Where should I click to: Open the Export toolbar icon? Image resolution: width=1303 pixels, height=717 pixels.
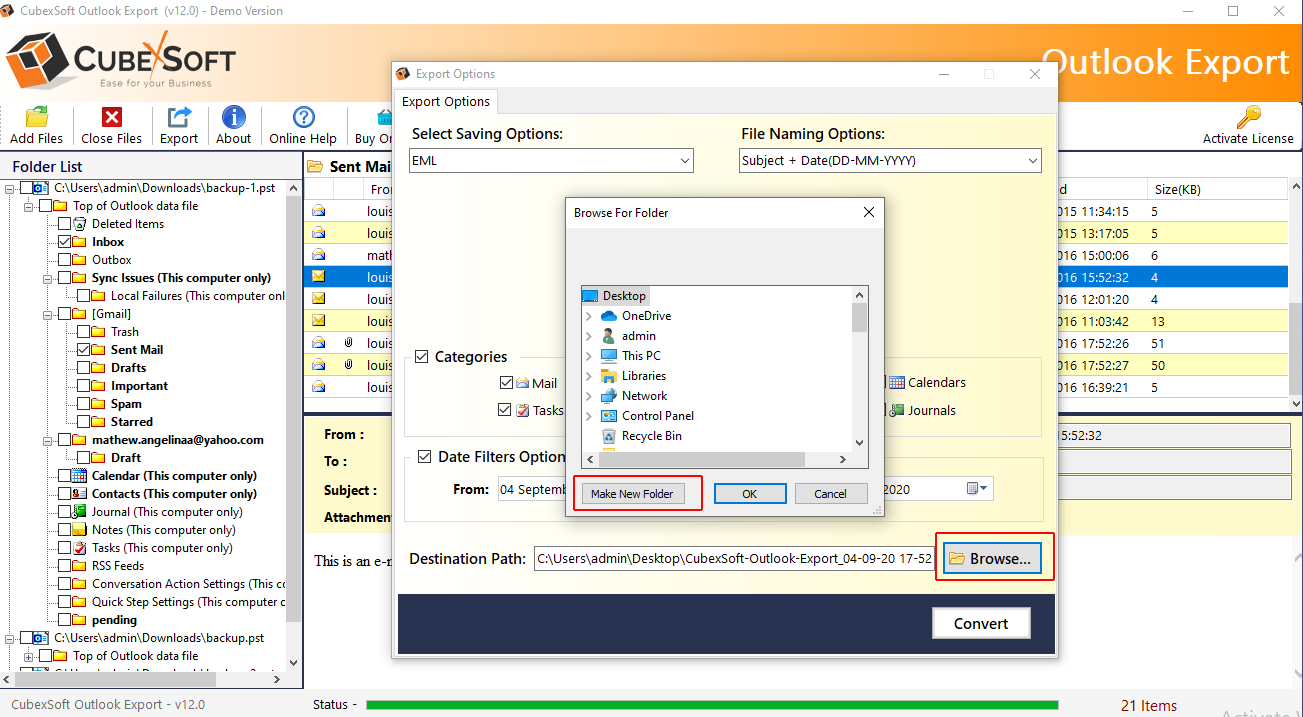[179, 118]
